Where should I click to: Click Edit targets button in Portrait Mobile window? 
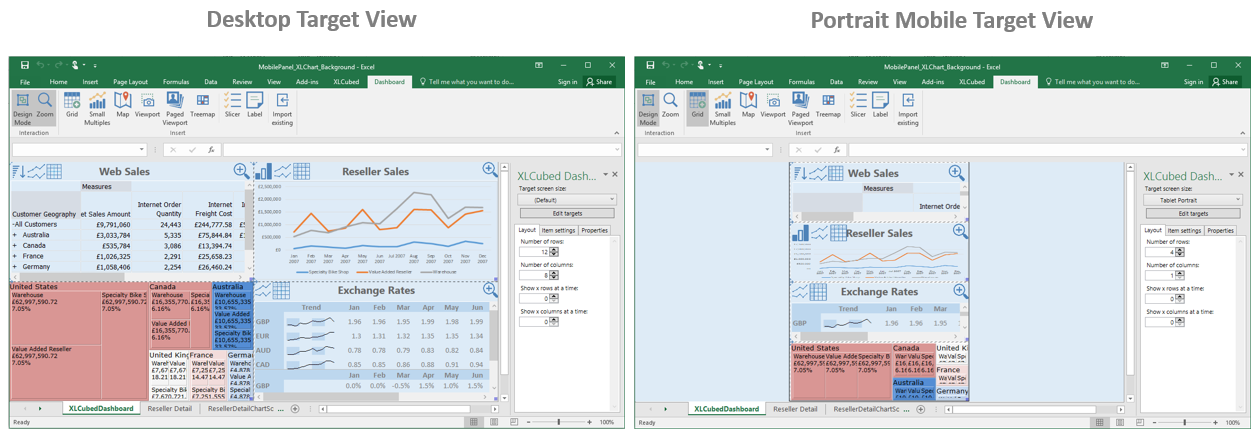[1194, 213]
